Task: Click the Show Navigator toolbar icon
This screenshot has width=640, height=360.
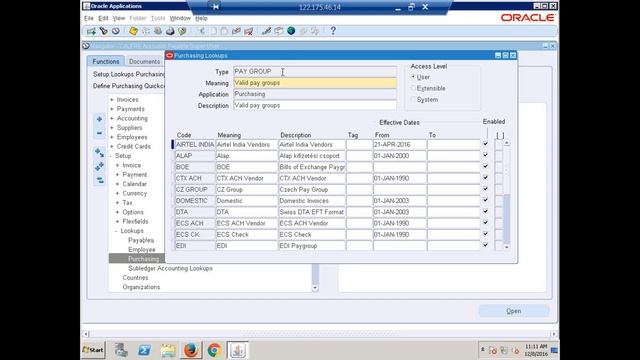Action: [116, 31]
